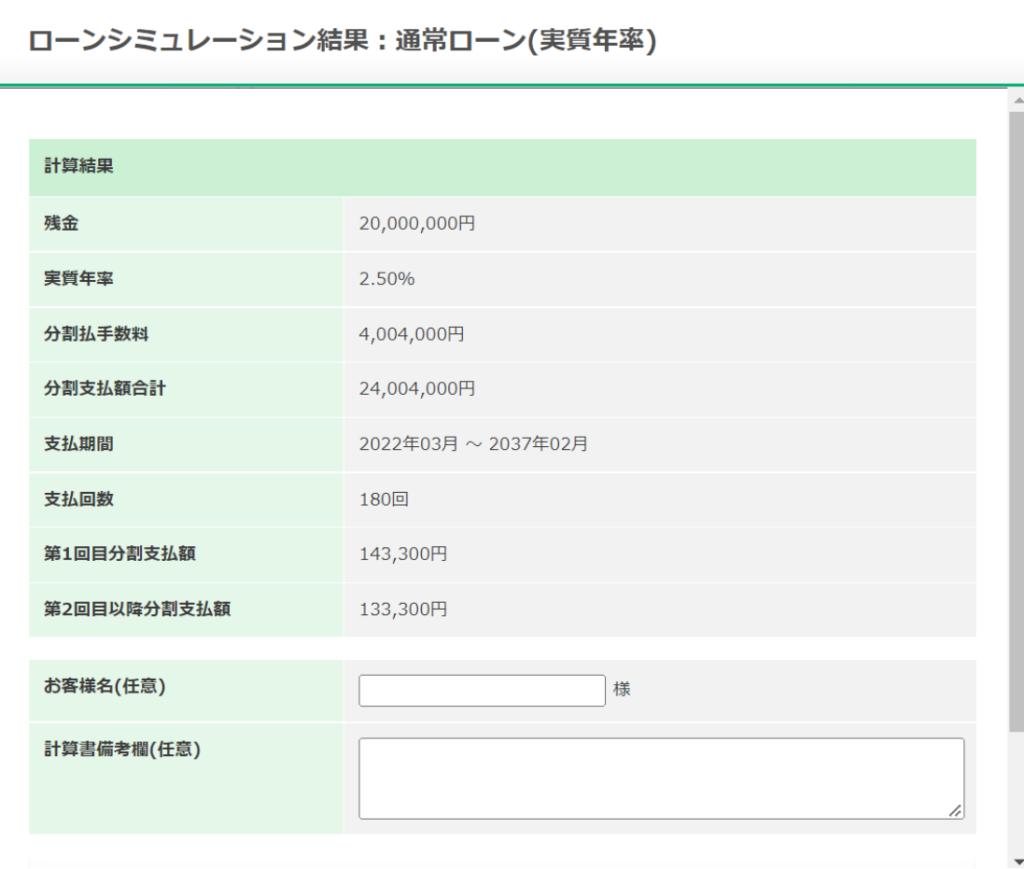Click the 133,300円 second payment amount
This screenshot has width=1024, height=869.
pyautogui.click(x=403, y=608)
